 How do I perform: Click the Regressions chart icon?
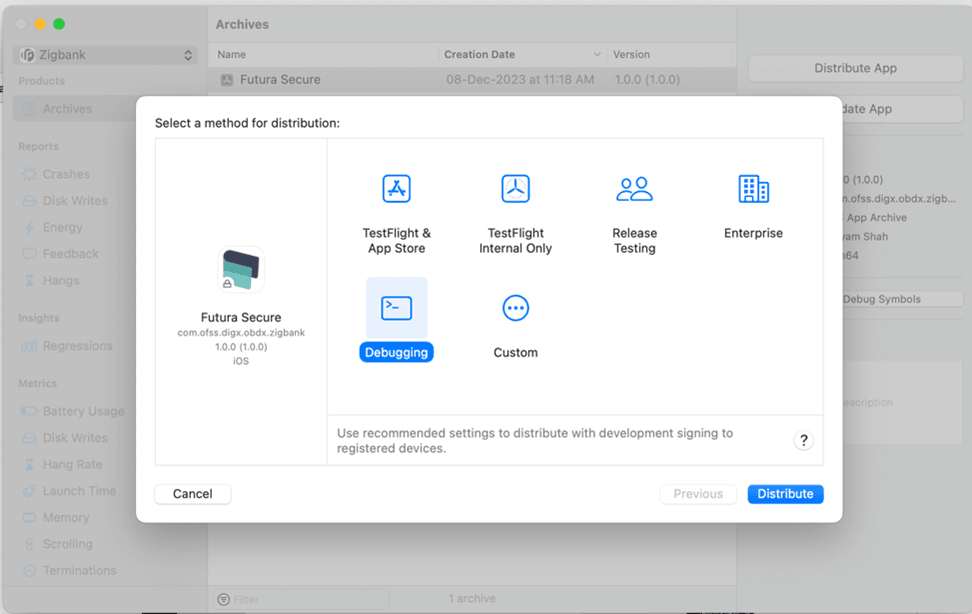29,346
